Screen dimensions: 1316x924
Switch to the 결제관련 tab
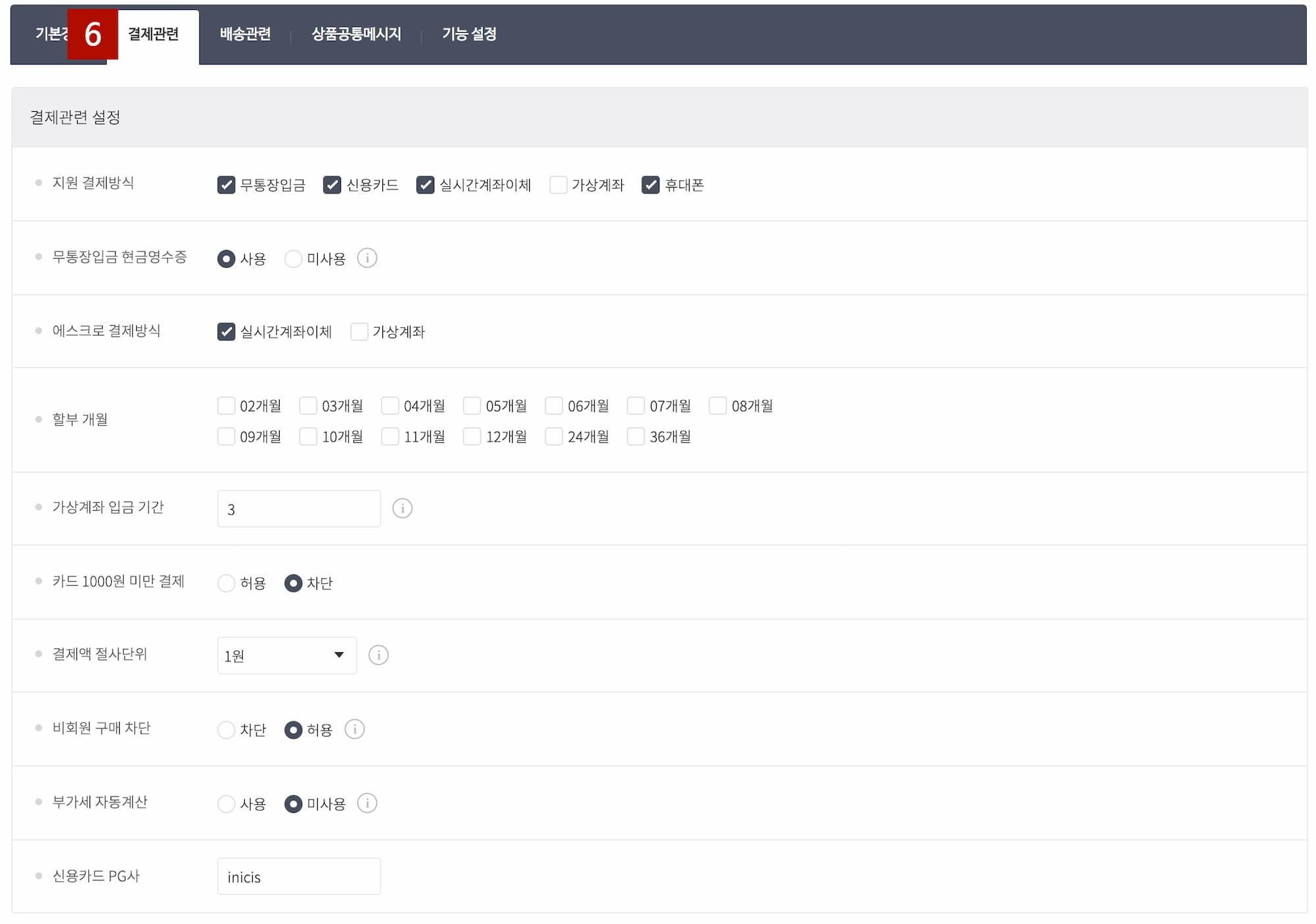[153, 34]
